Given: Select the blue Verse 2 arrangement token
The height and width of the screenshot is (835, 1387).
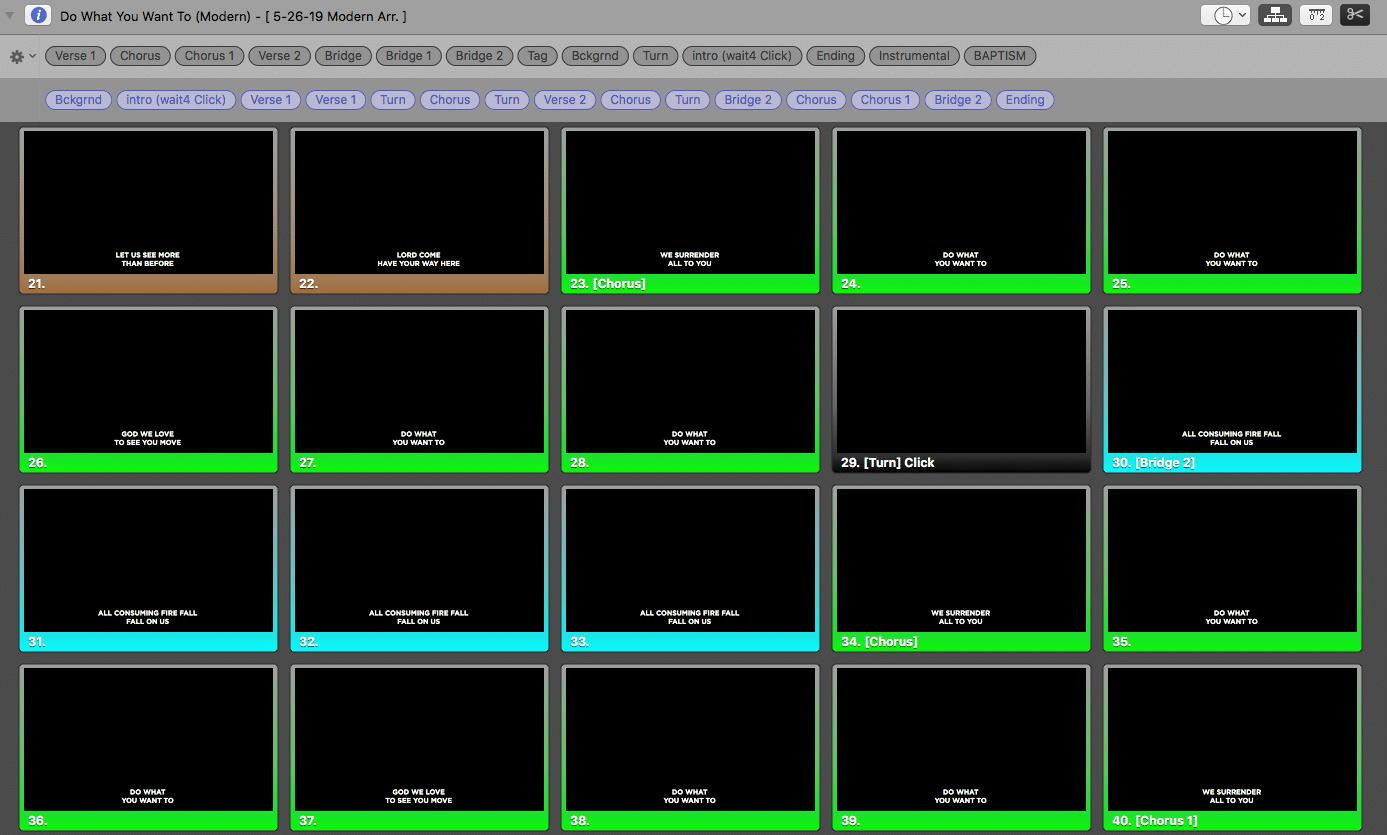Looking at the screenshot, I should pyautogui.click(x=565, y=100).
